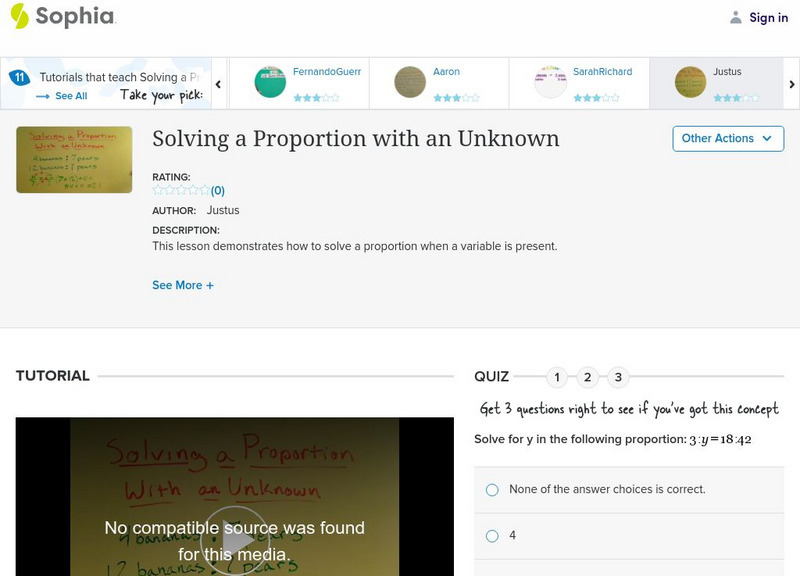The image size is (800, 576).
Task: Open FernandoGuerr tutorial name link
Action: [327, 72]
